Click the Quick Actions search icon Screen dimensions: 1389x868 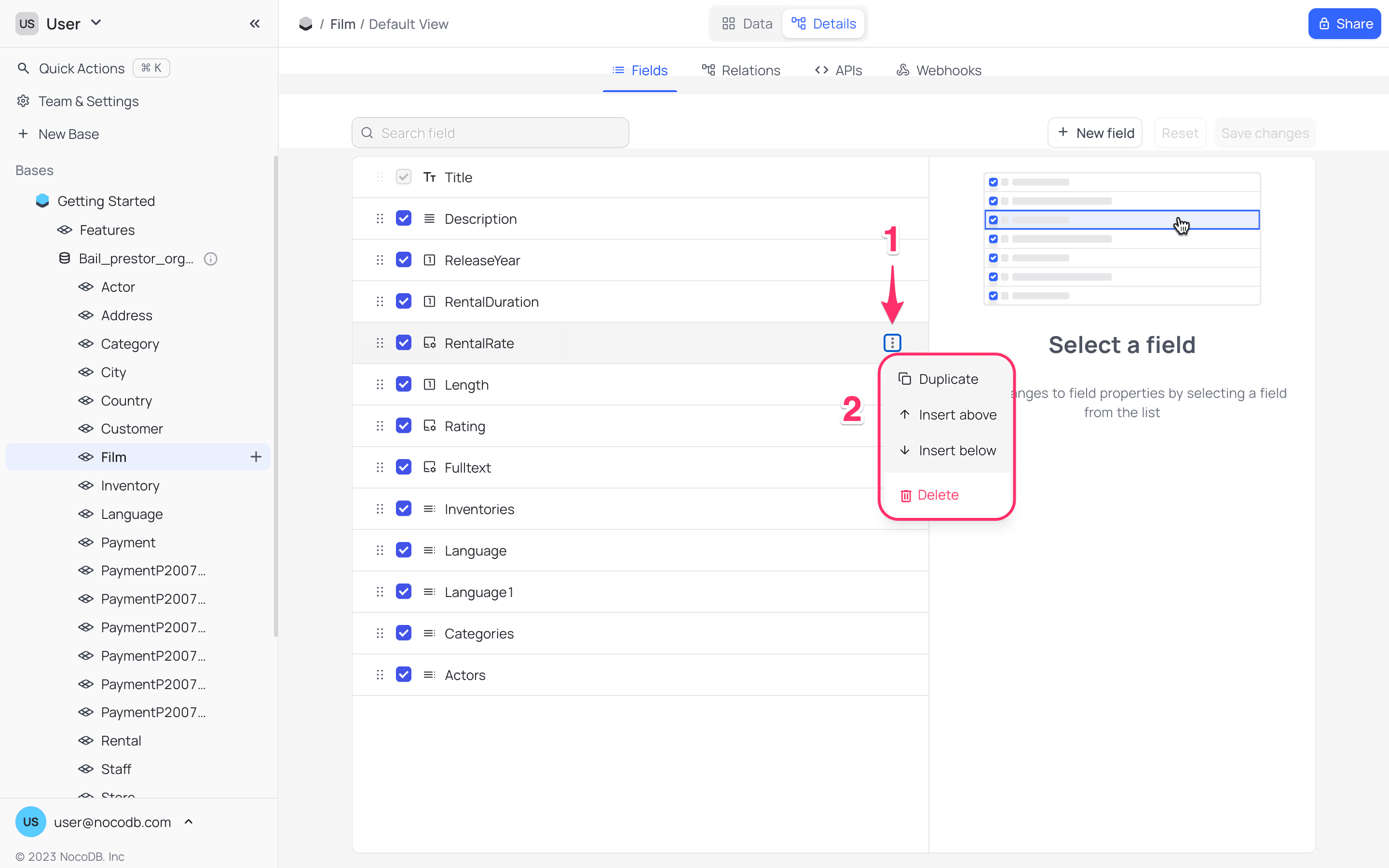point(23,68)
